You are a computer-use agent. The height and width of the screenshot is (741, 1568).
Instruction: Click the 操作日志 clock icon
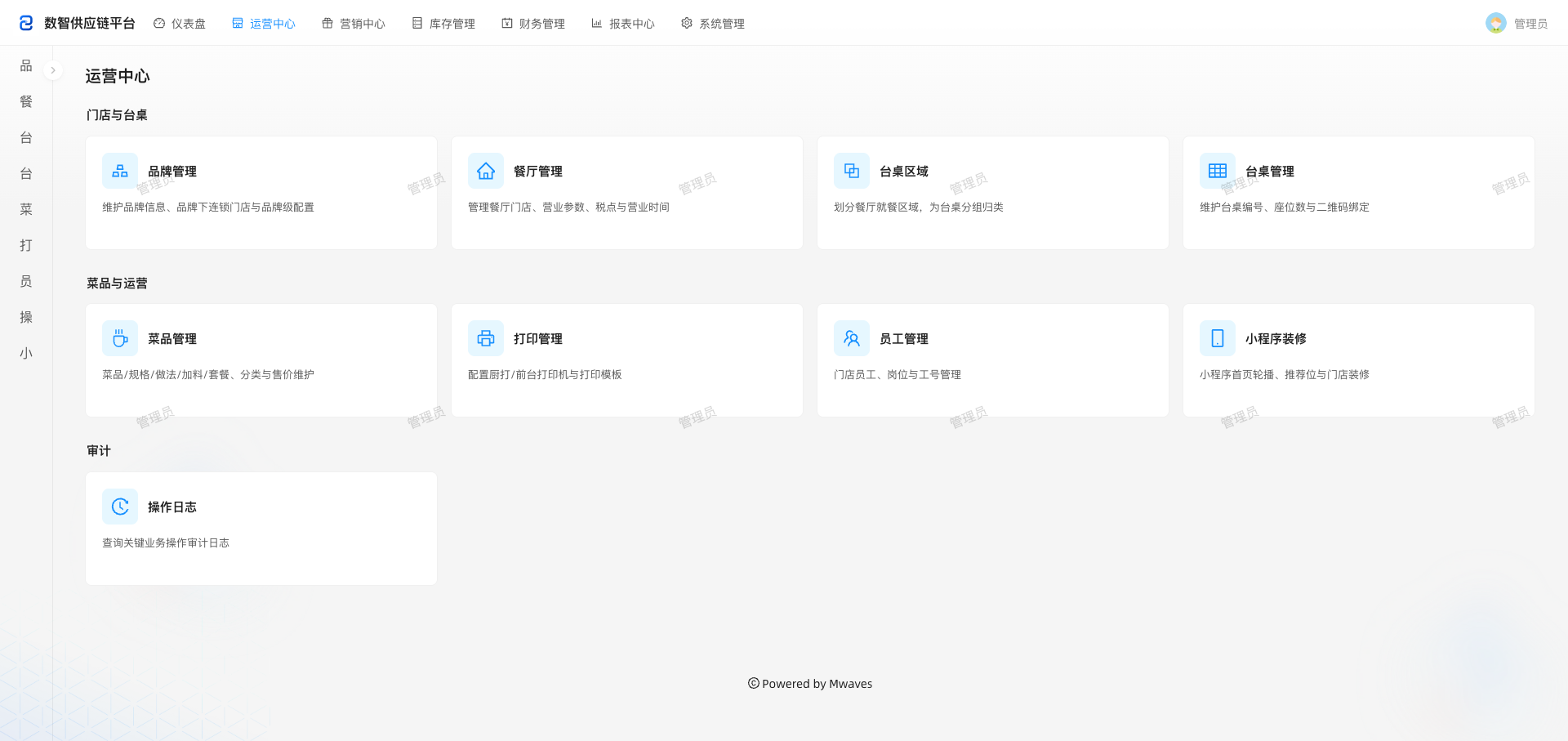120,507
